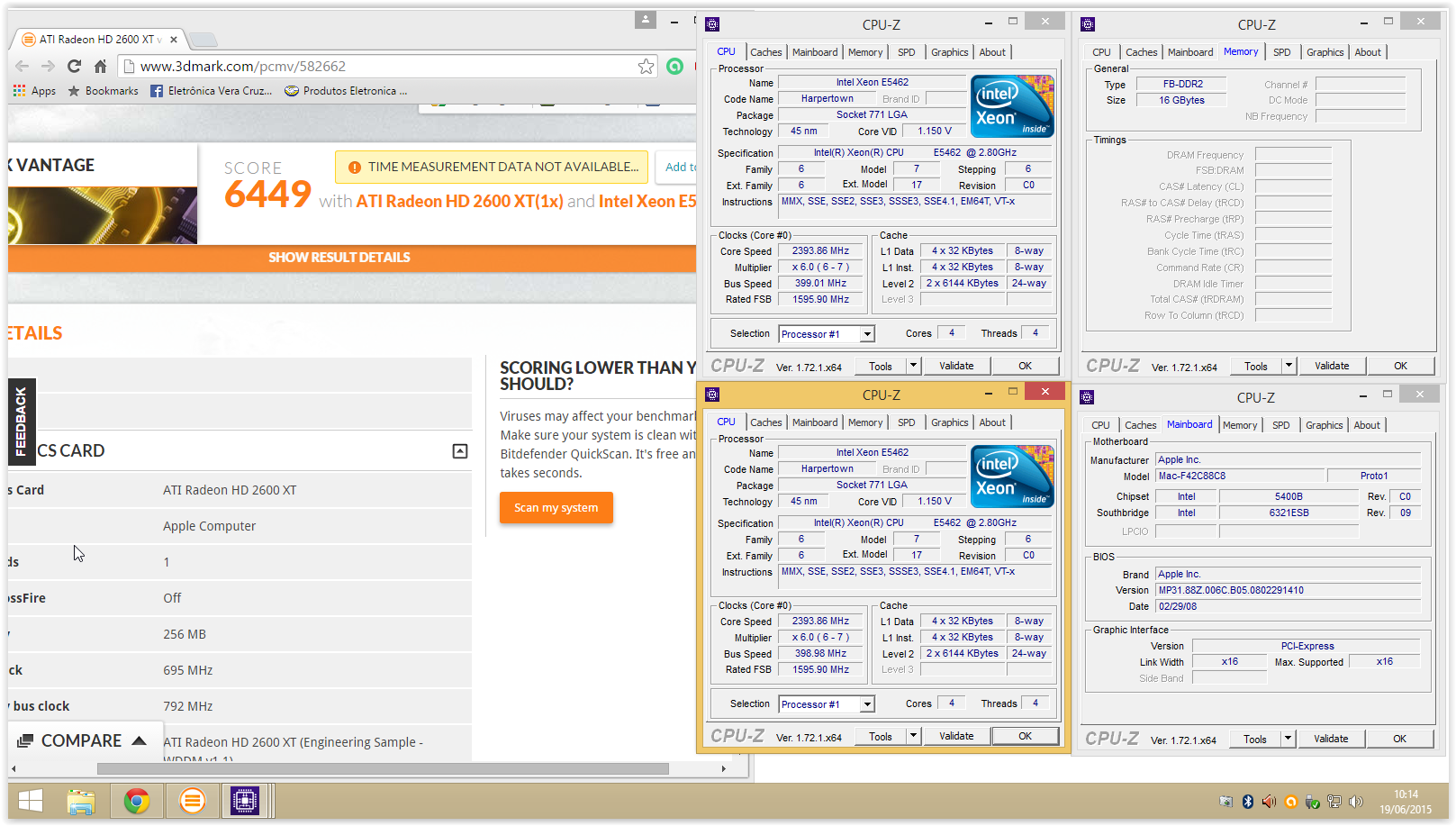This screenshot has height=826, width=1456.
Task: Close the ATI Radeon HD 2600 XT tab
Action: pyautogui.click(x=174, y=40)
